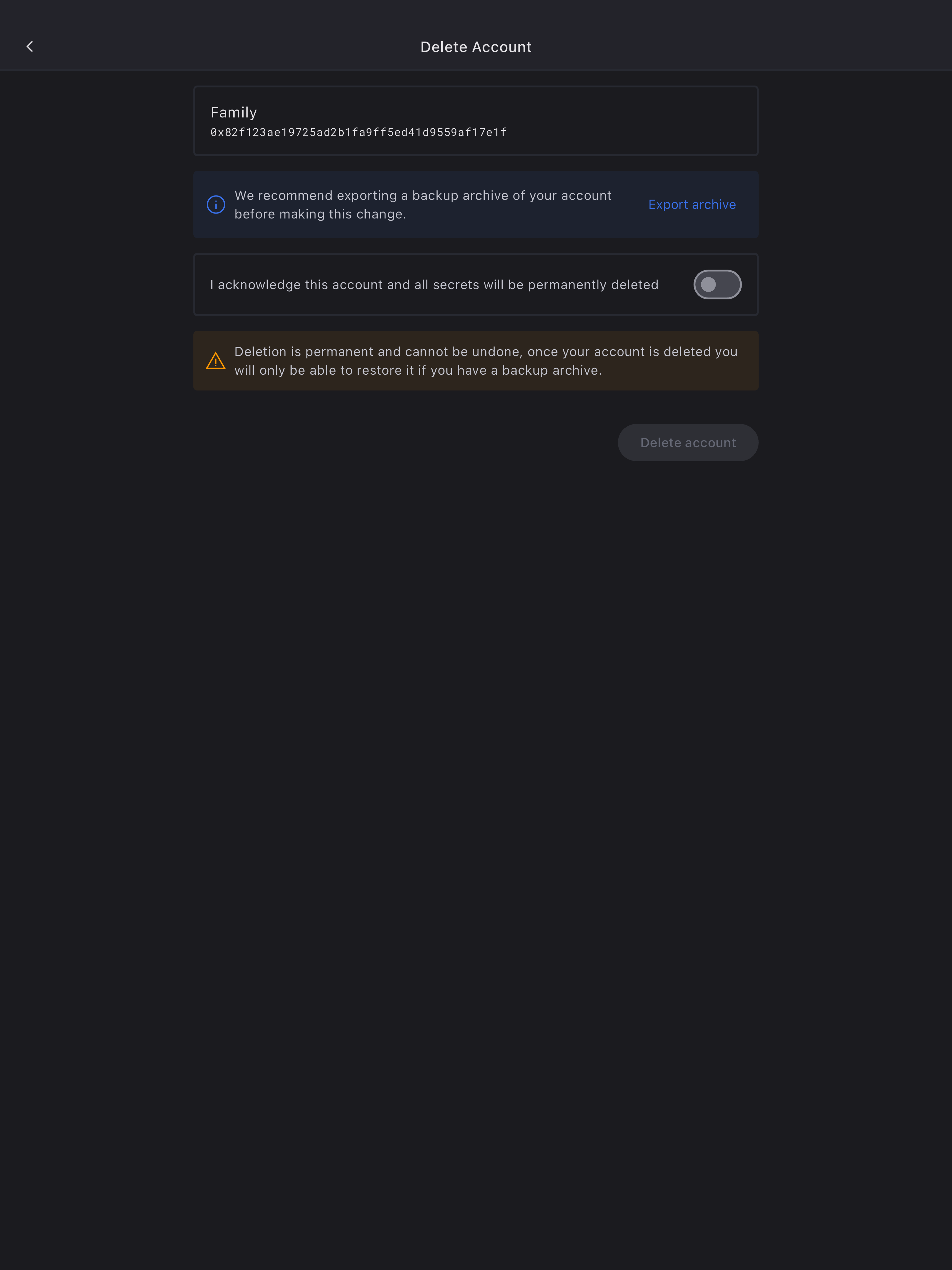Go back using the header arrow

(x=30, y=46)
